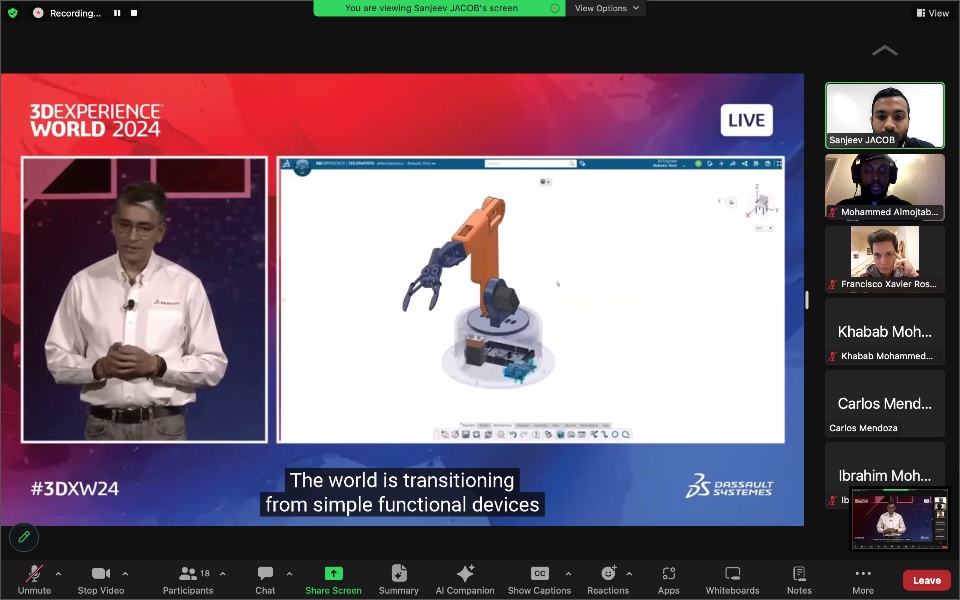Open audio options arrow beside Unmute
Image resolution: width=960 pixels, height=600 pixels.
point(58,574)
